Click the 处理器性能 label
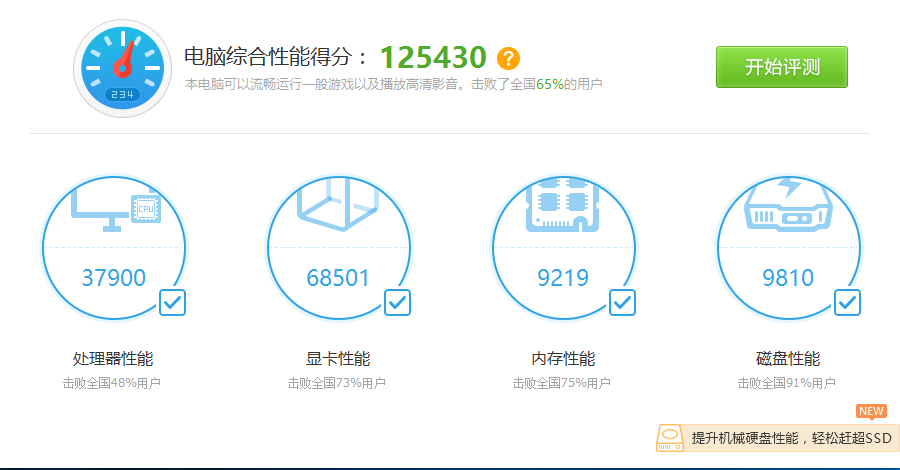 (113, 359)
